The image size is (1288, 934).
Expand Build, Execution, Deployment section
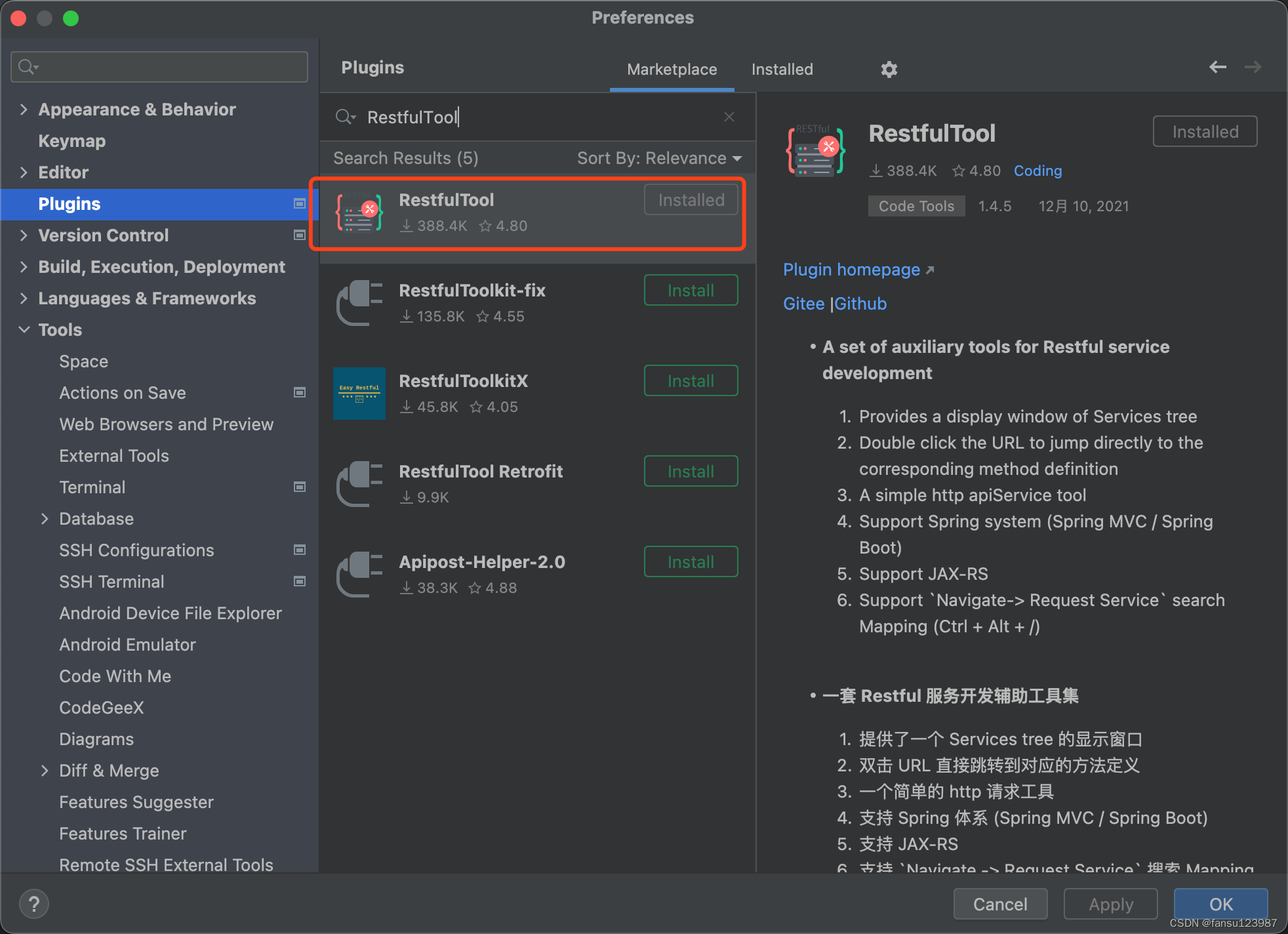(x=24, y=266)
